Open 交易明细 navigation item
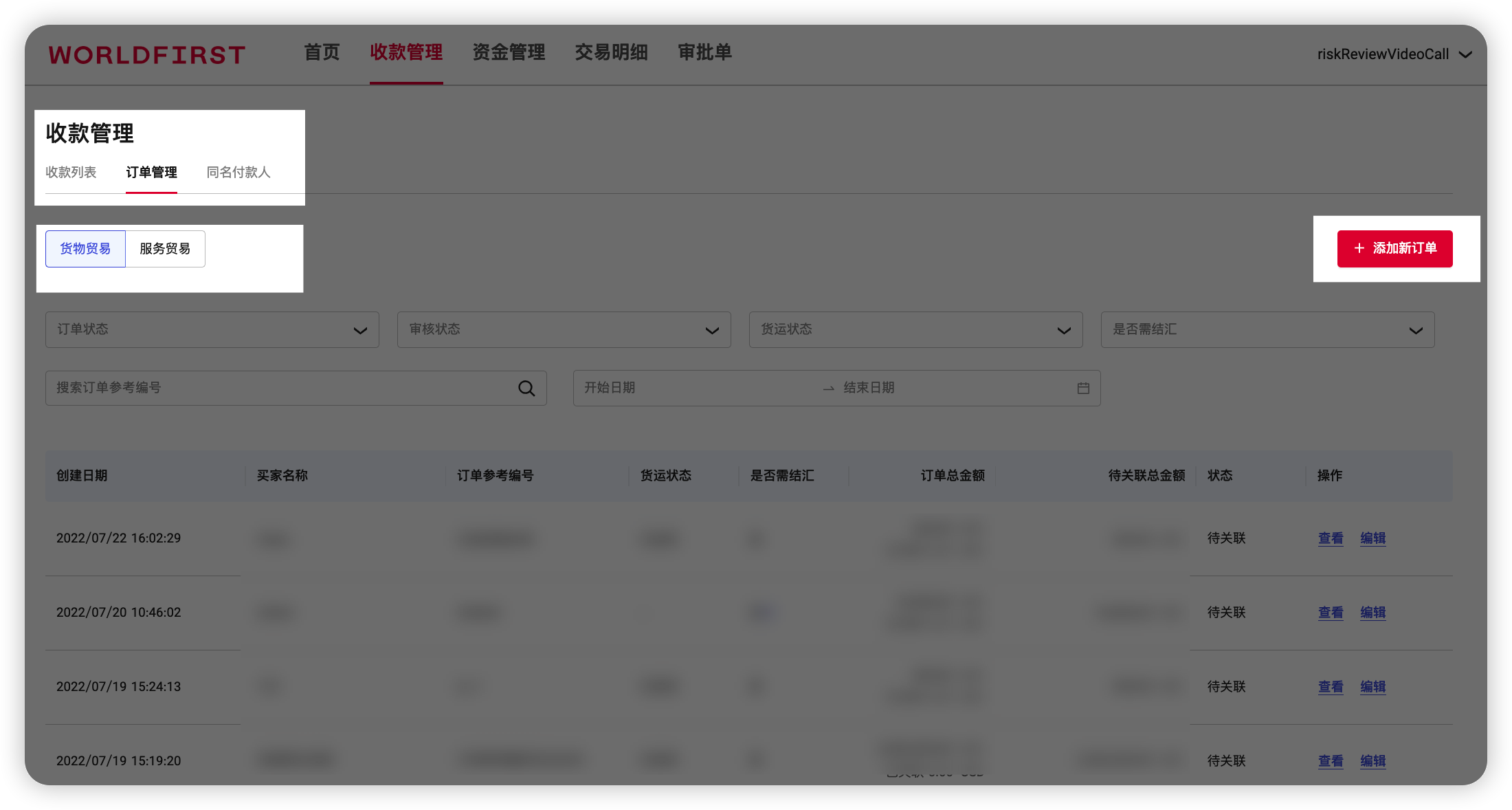The width and height of the screenshot is (1512, 810). tap(611, 52)
